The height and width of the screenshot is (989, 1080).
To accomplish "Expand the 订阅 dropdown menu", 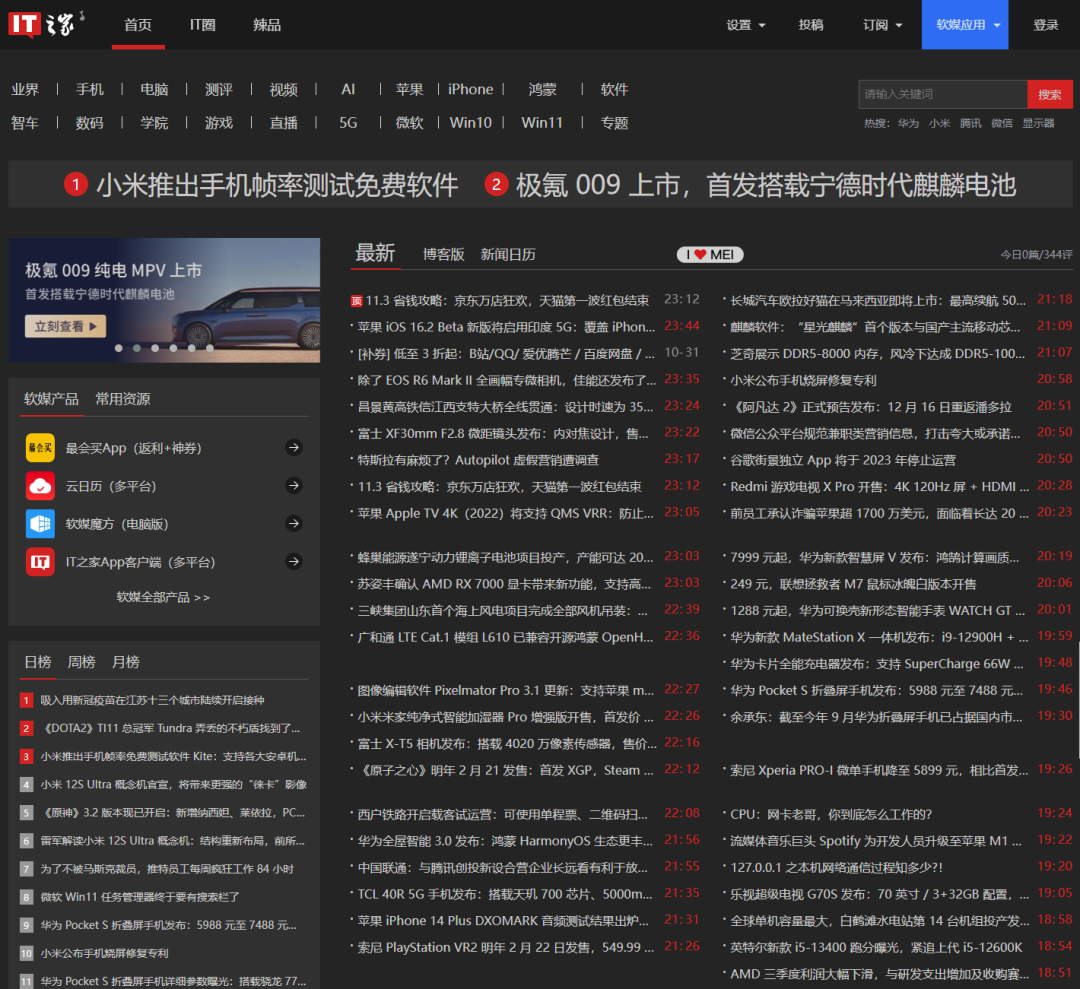I will point(882,25).
